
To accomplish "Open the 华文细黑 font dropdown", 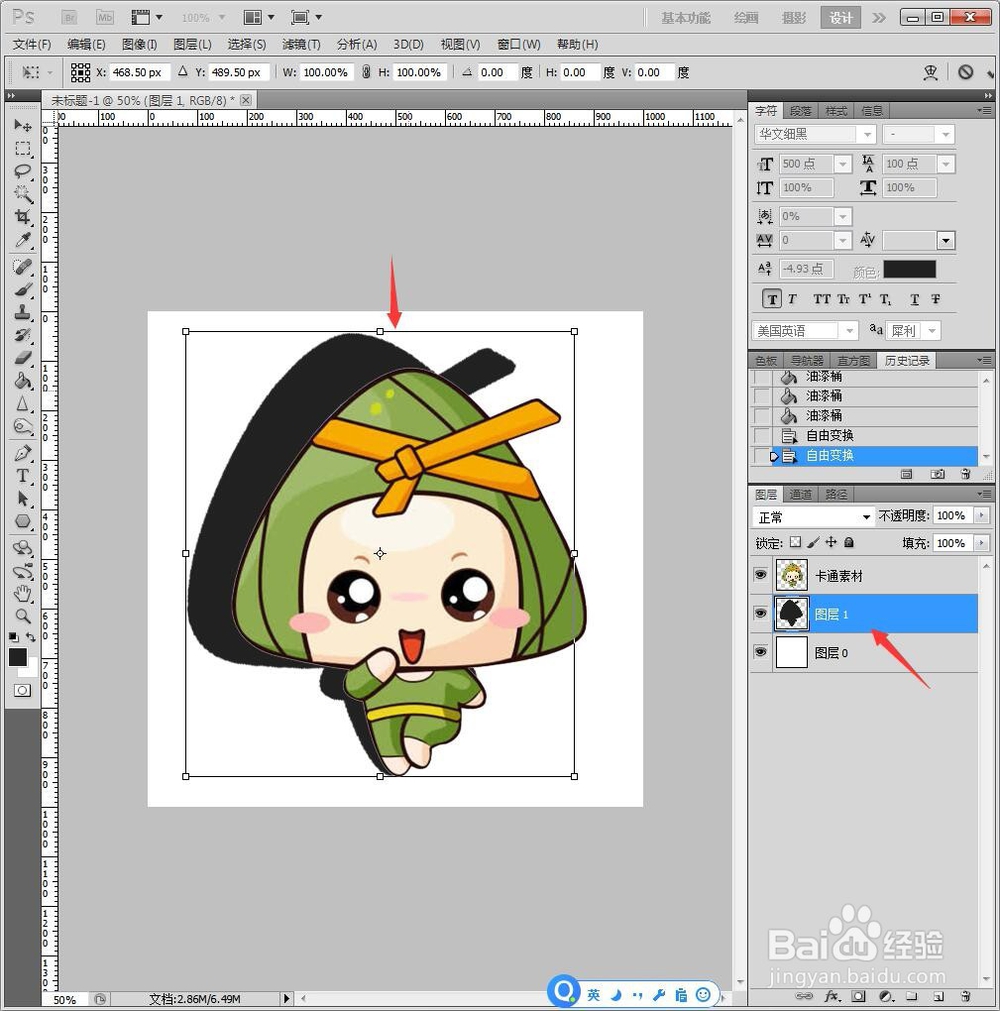I will 867,135.
